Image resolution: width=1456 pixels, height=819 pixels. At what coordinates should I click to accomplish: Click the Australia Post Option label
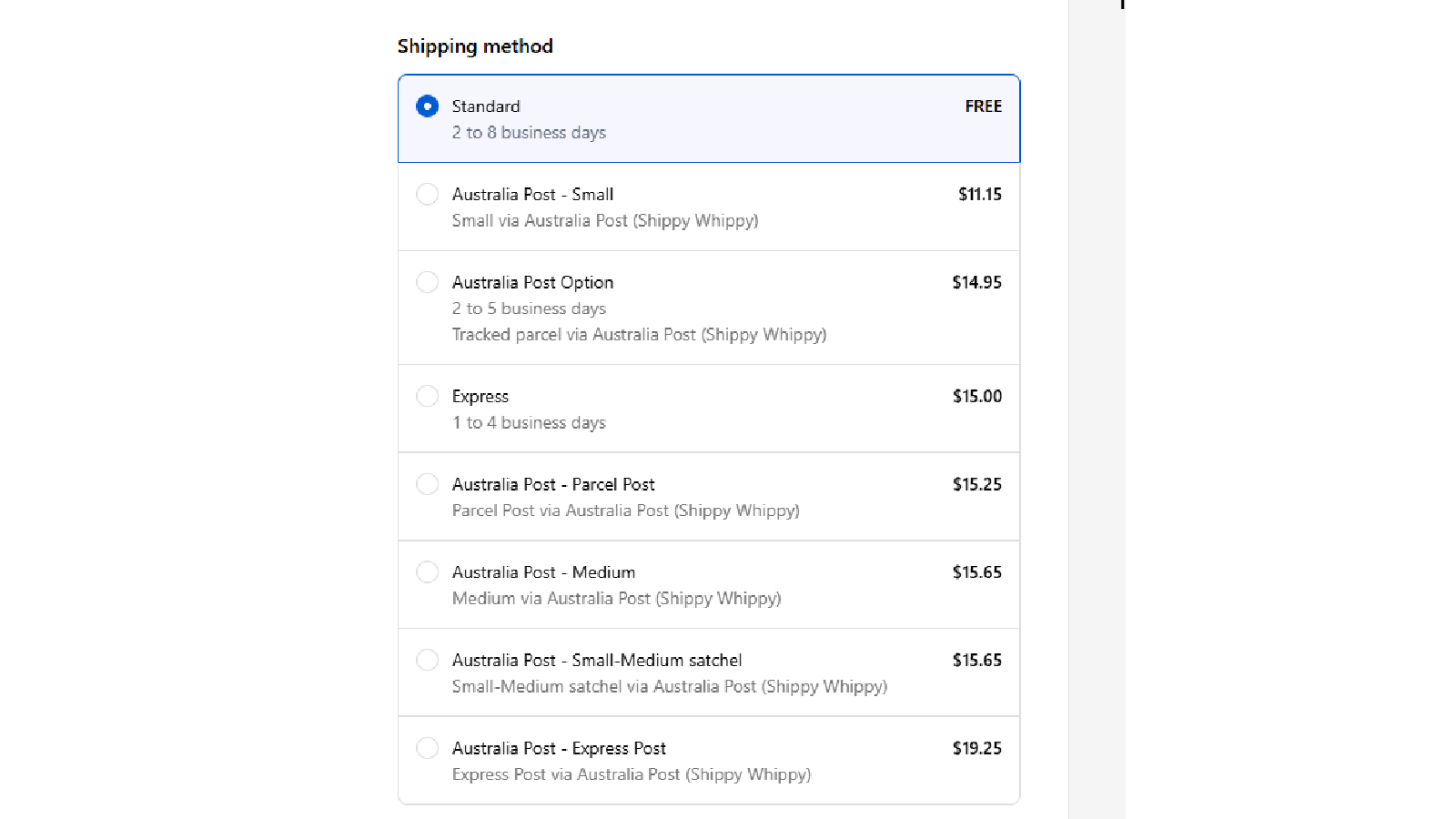[x=532, y=282]
